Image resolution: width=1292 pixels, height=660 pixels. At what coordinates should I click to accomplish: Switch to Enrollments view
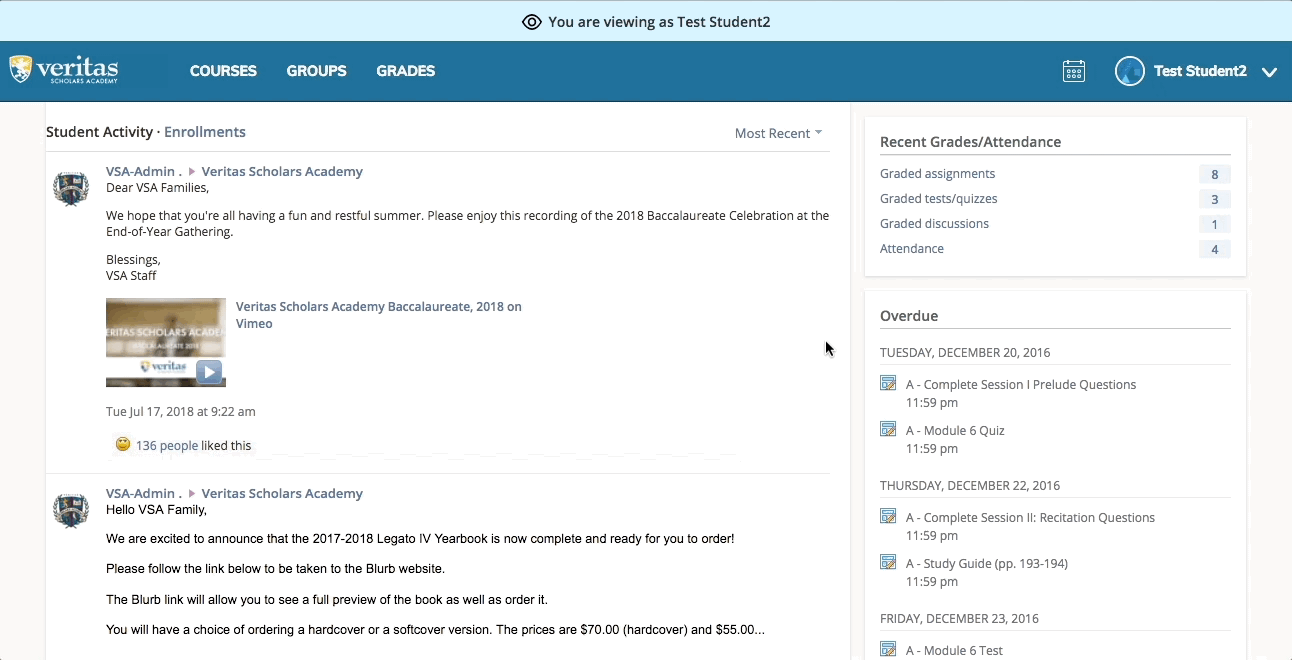(x=204, y=132)
